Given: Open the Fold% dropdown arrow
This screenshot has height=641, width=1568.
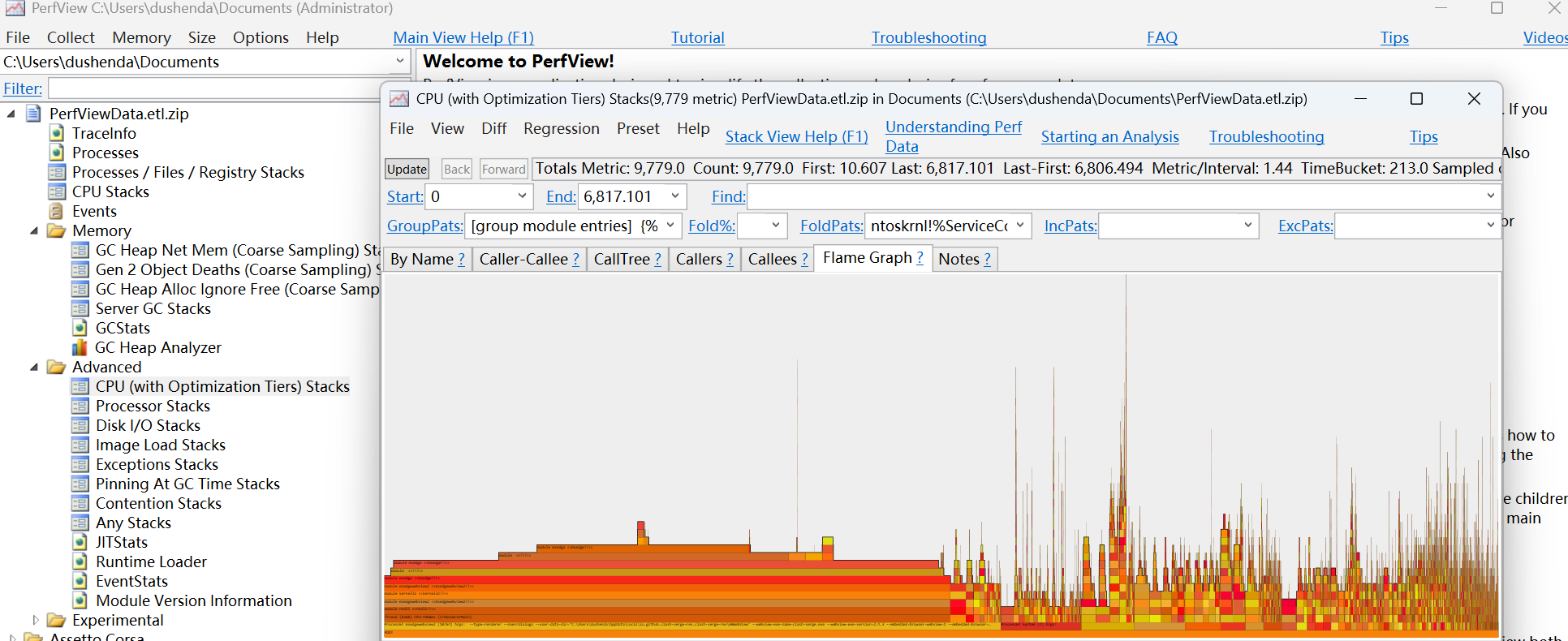Looking at the screenshot, I should click(x=775, y=226).
